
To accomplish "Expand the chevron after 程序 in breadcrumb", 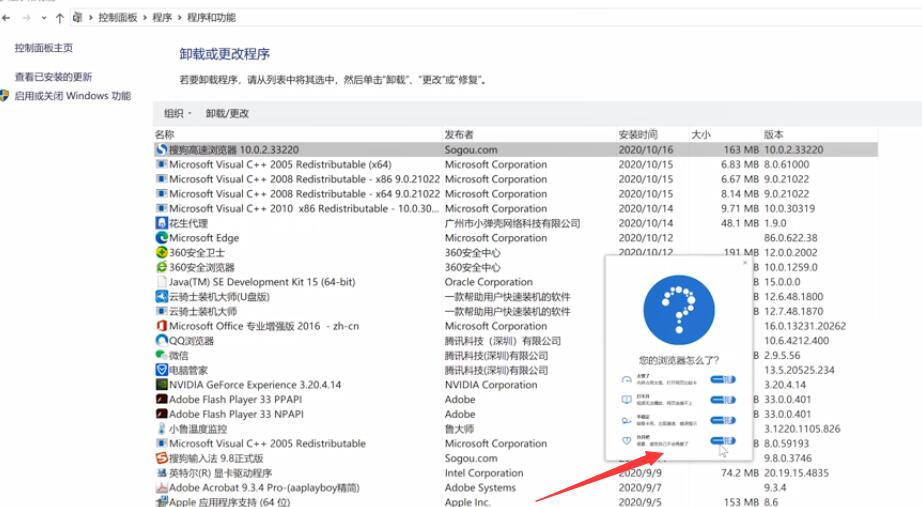I will click(x=179, y=18).
